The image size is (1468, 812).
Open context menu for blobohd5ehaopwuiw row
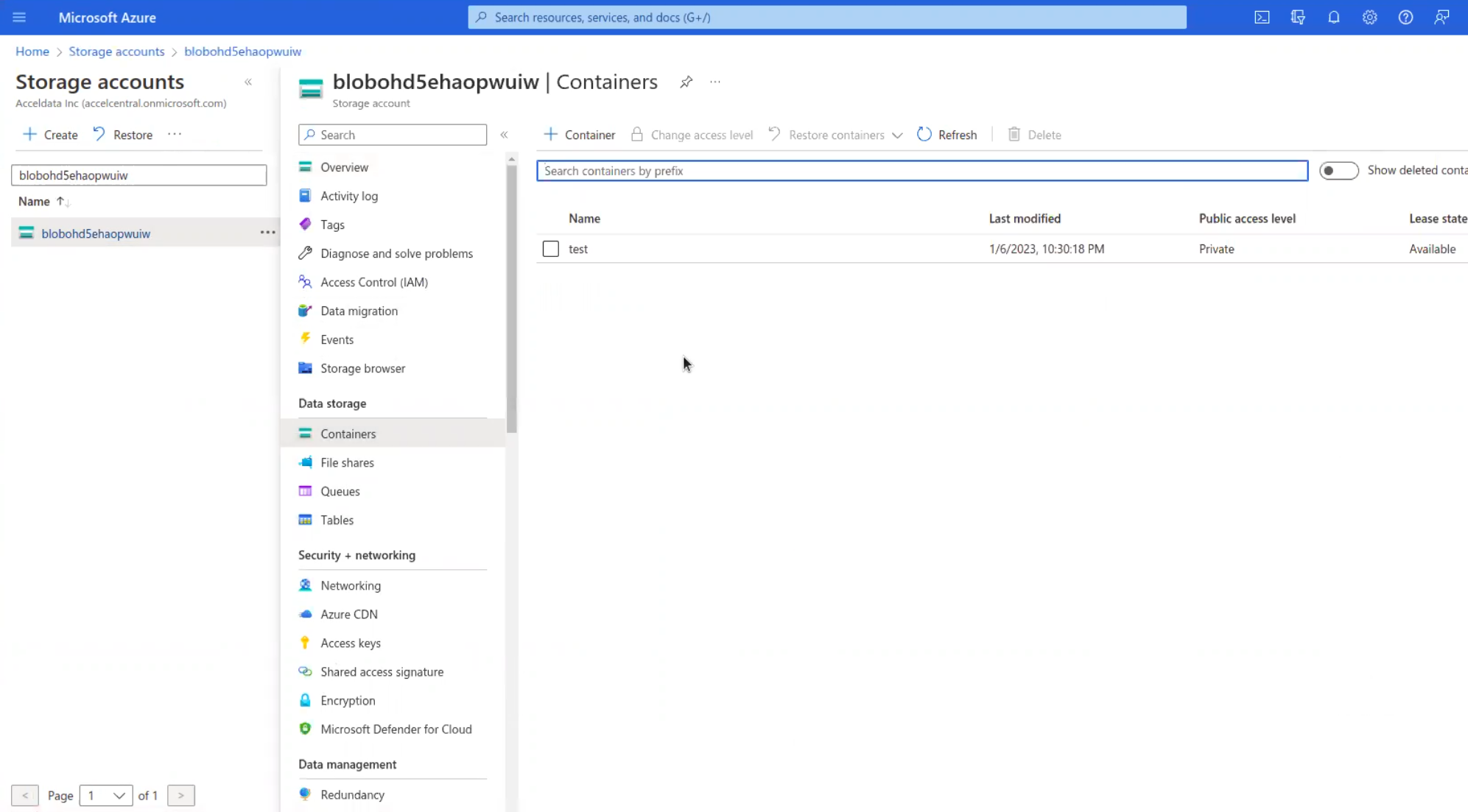pyautogui.click(x=267, y=233)
